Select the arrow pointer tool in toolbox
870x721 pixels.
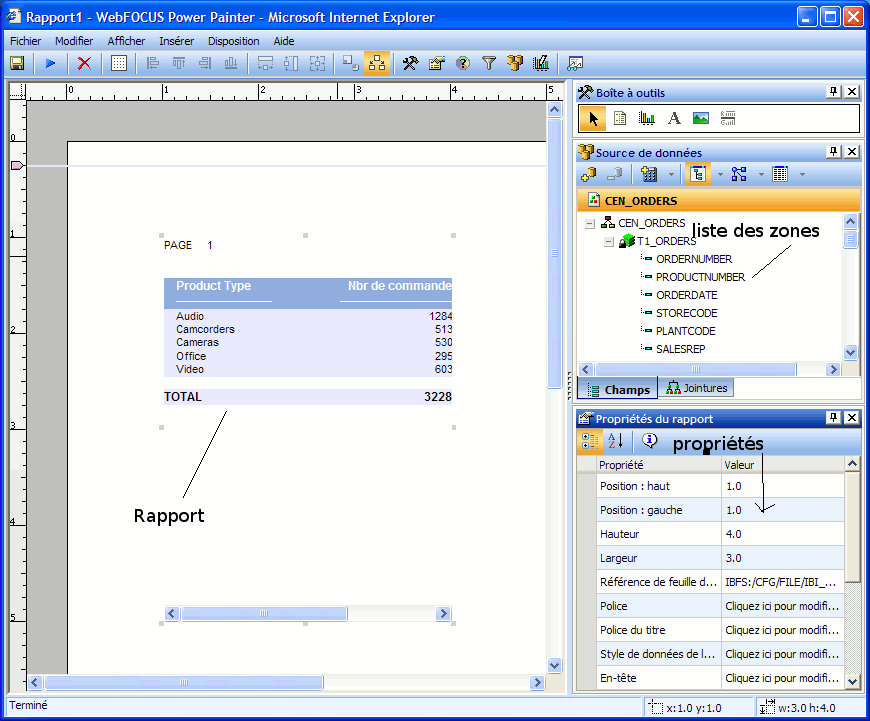593,118
